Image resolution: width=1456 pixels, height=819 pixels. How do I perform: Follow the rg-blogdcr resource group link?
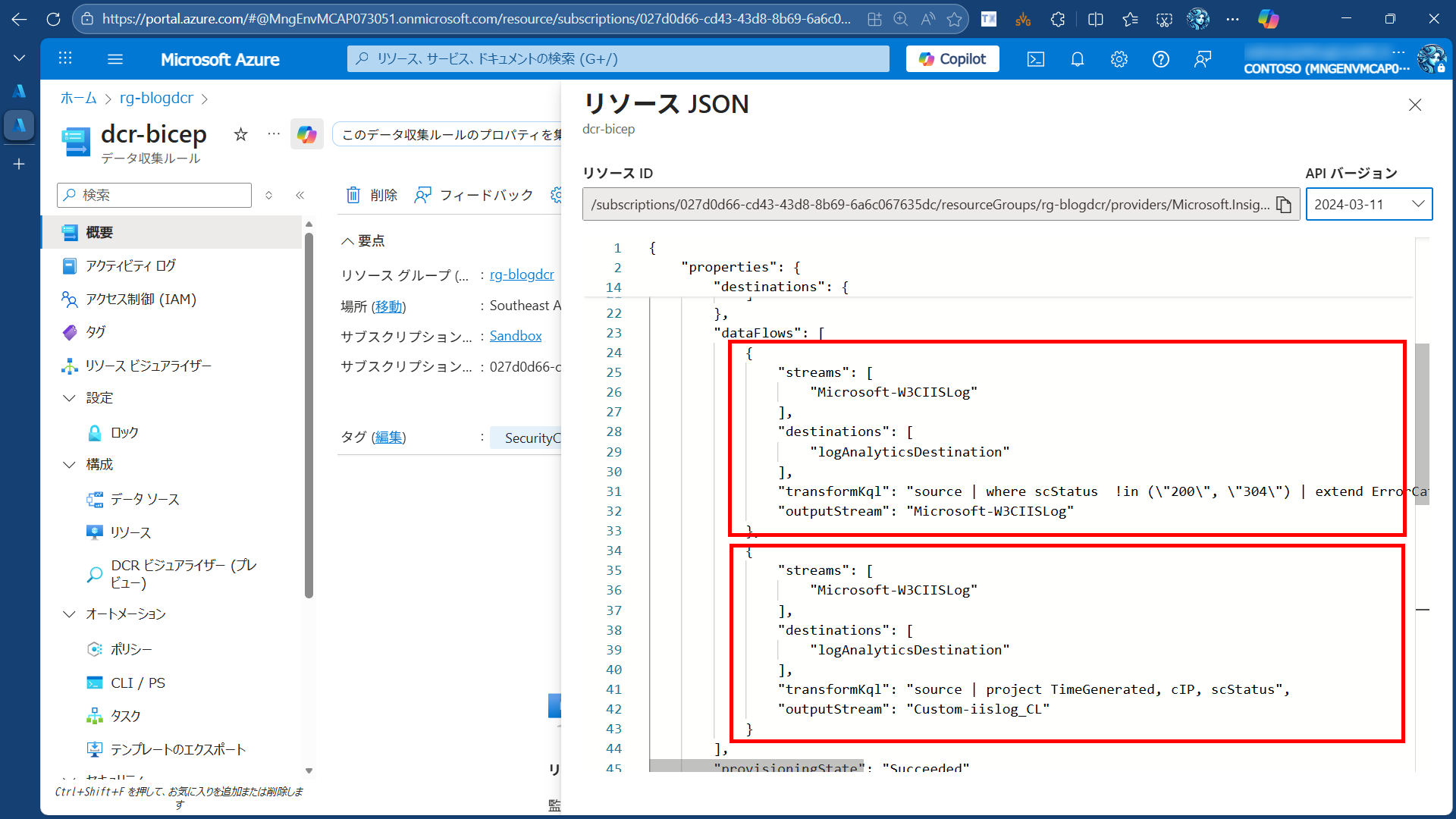522,275
